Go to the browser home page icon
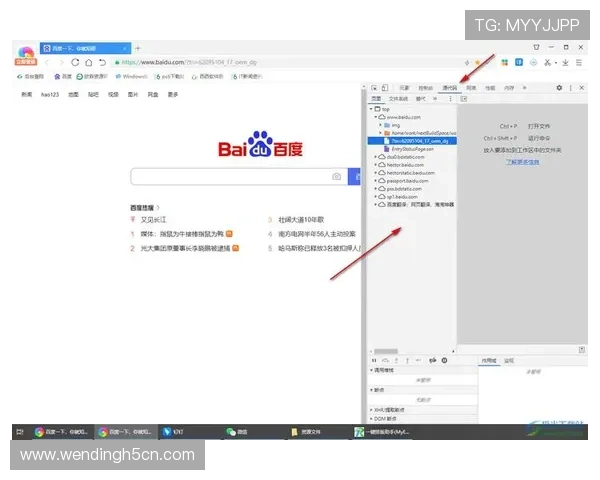Screen dimensions: 600x480 pos(88,62)
